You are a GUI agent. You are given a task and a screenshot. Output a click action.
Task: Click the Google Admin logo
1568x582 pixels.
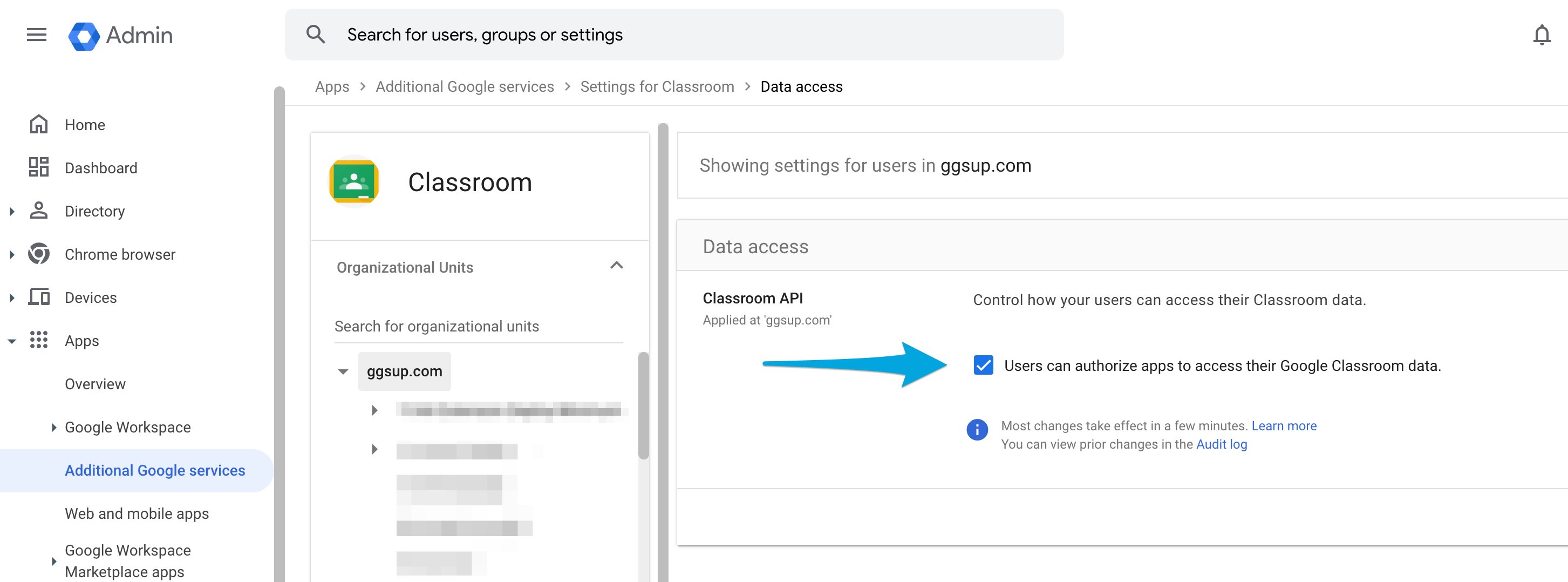coord(120,35)
